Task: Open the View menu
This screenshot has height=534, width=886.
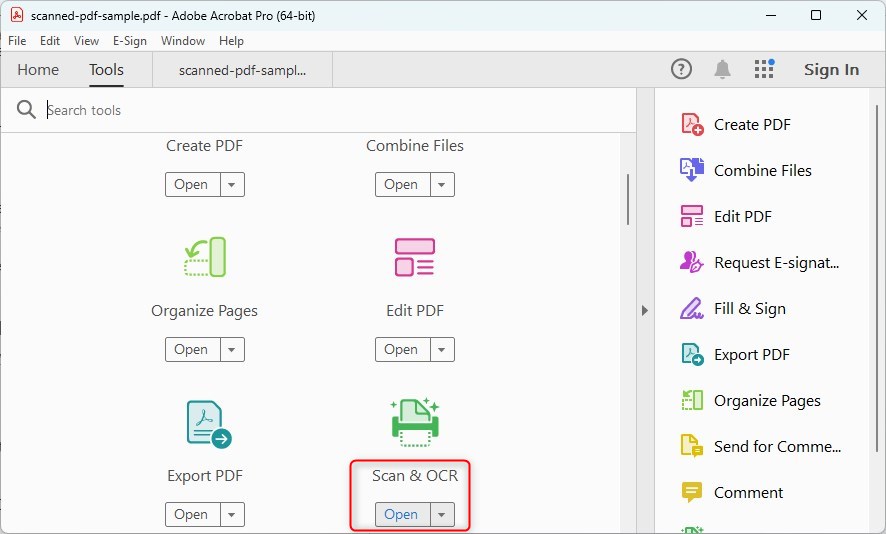Action: point(86,41)
